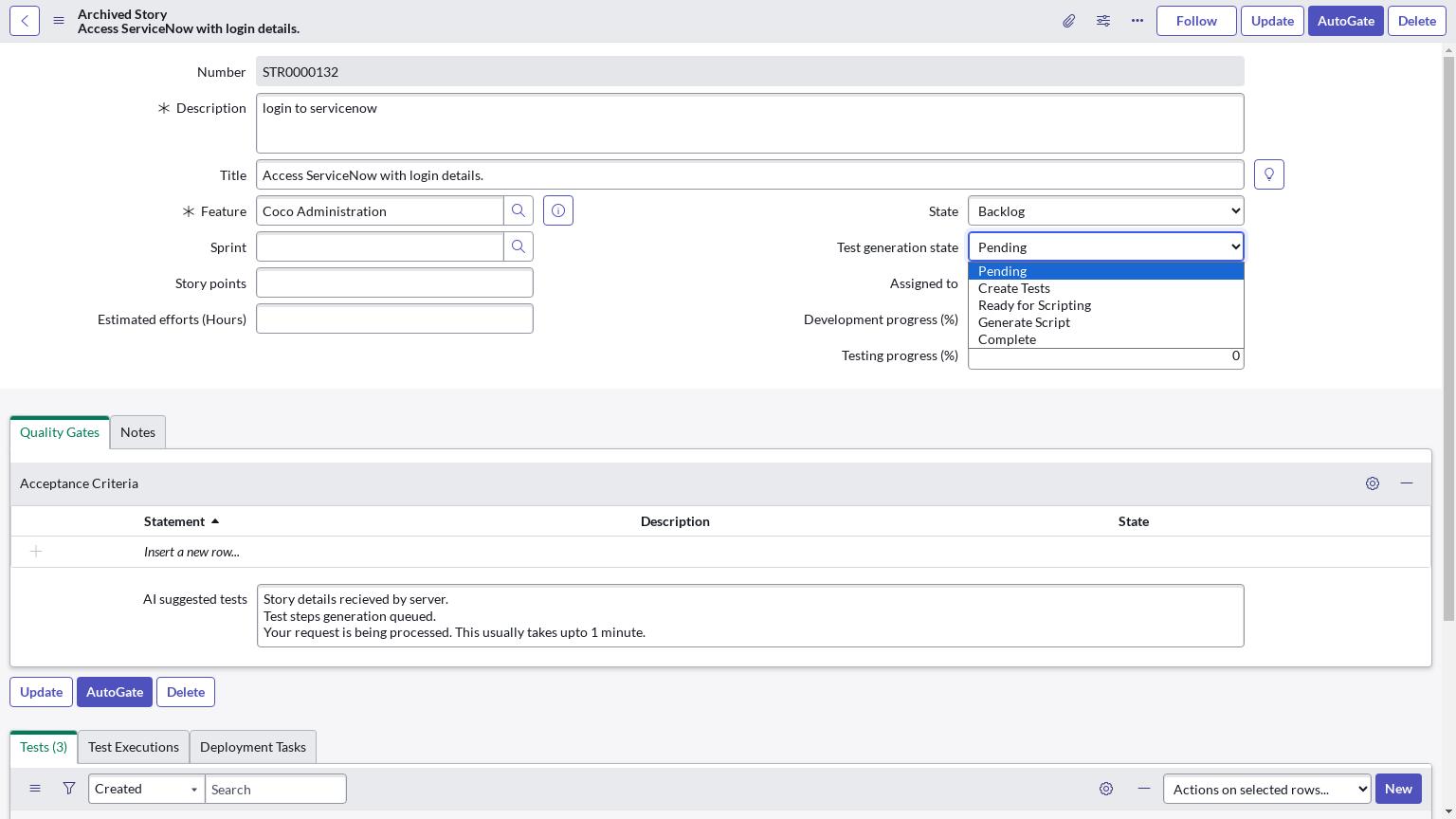This screenshot has height=819, width=1456.
Task: Click the Story points field
Action: (x=394, y=282)
